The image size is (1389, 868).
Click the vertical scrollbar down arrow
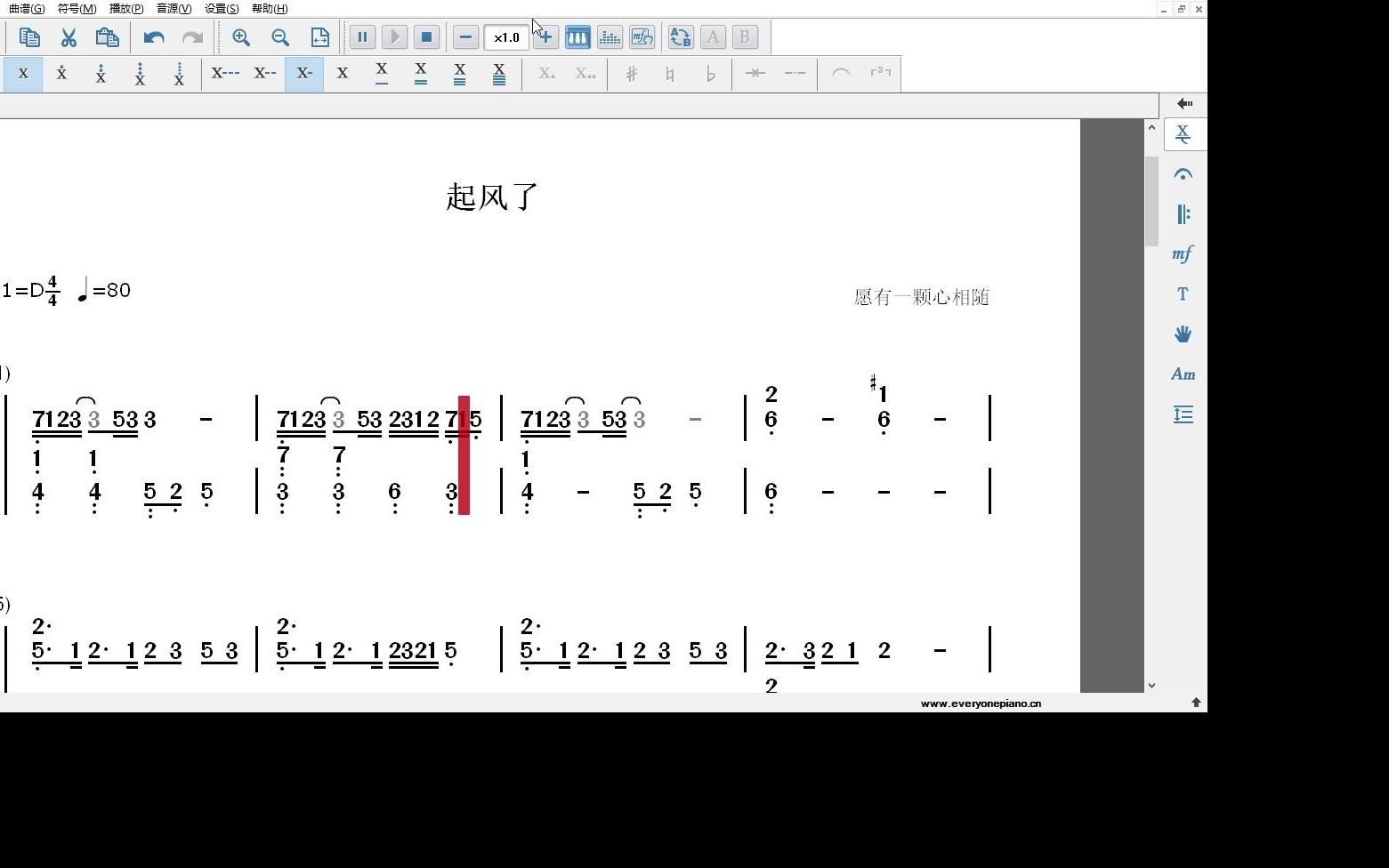tap(1151, 685)
